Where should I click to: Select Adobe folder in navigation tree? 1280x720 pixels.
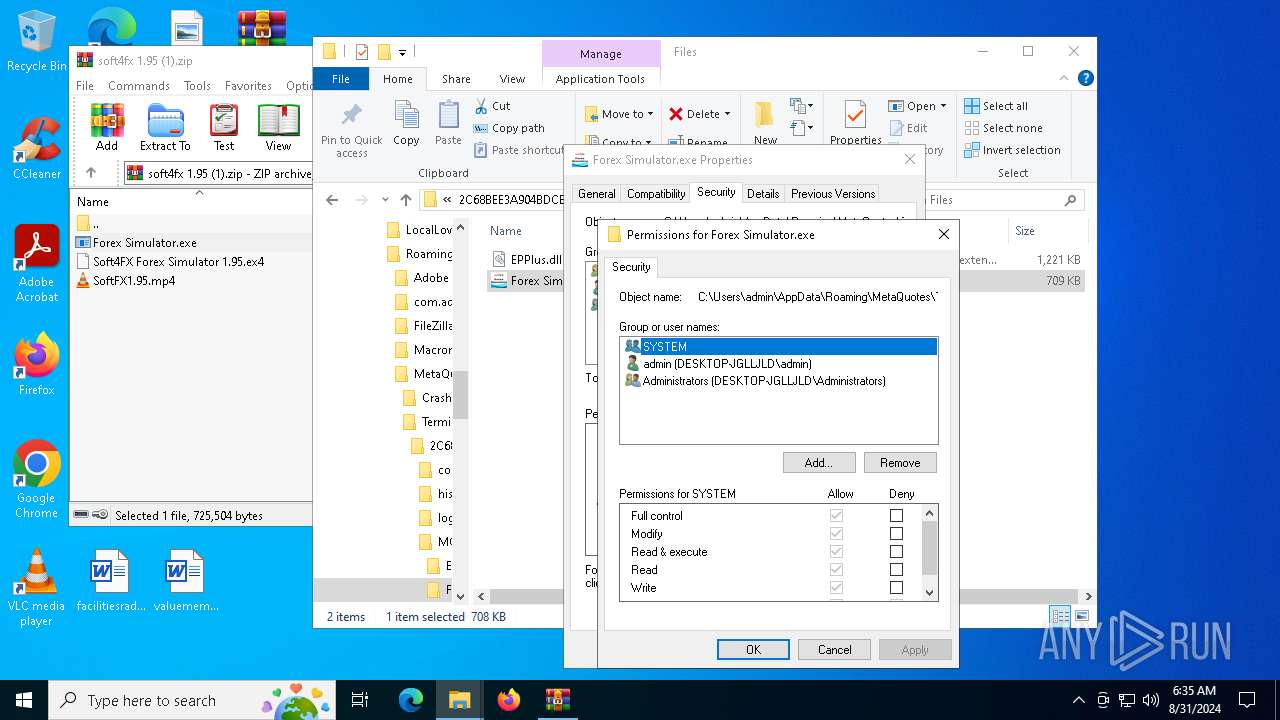pyautogui.click(x=422, y=278)
